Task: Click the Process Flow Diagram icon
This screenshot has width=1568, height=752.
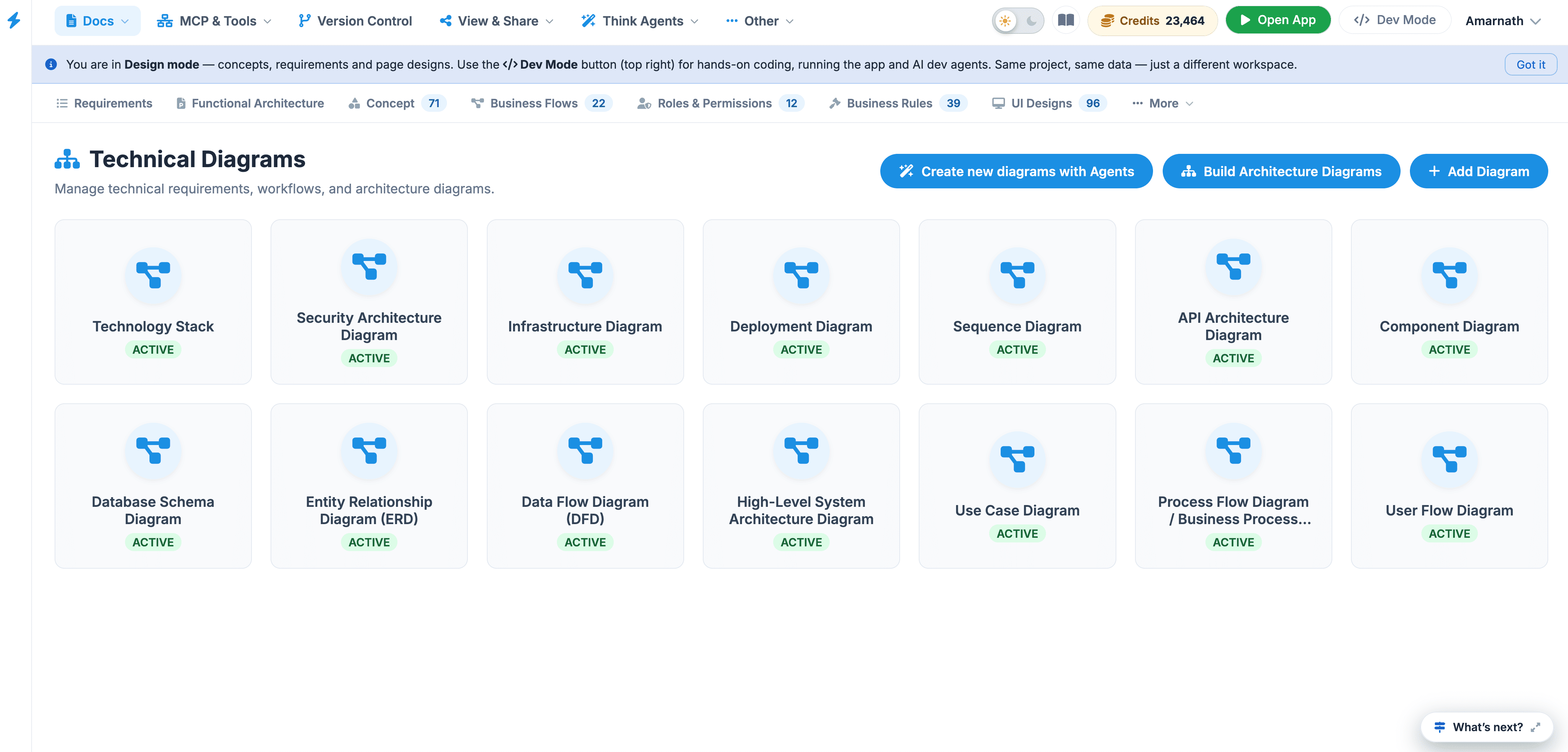Action: click(1233, 451)
